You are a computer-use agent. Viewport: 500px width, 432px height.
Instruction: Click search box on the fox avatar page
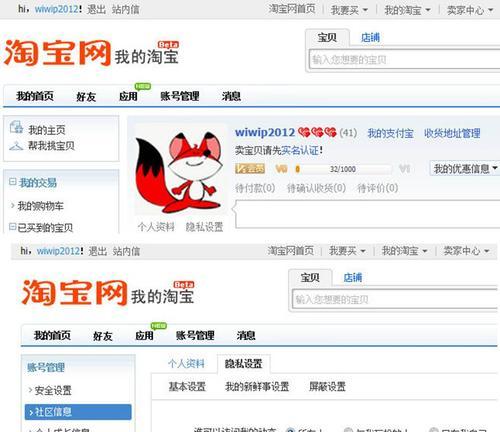click(405, 60)
